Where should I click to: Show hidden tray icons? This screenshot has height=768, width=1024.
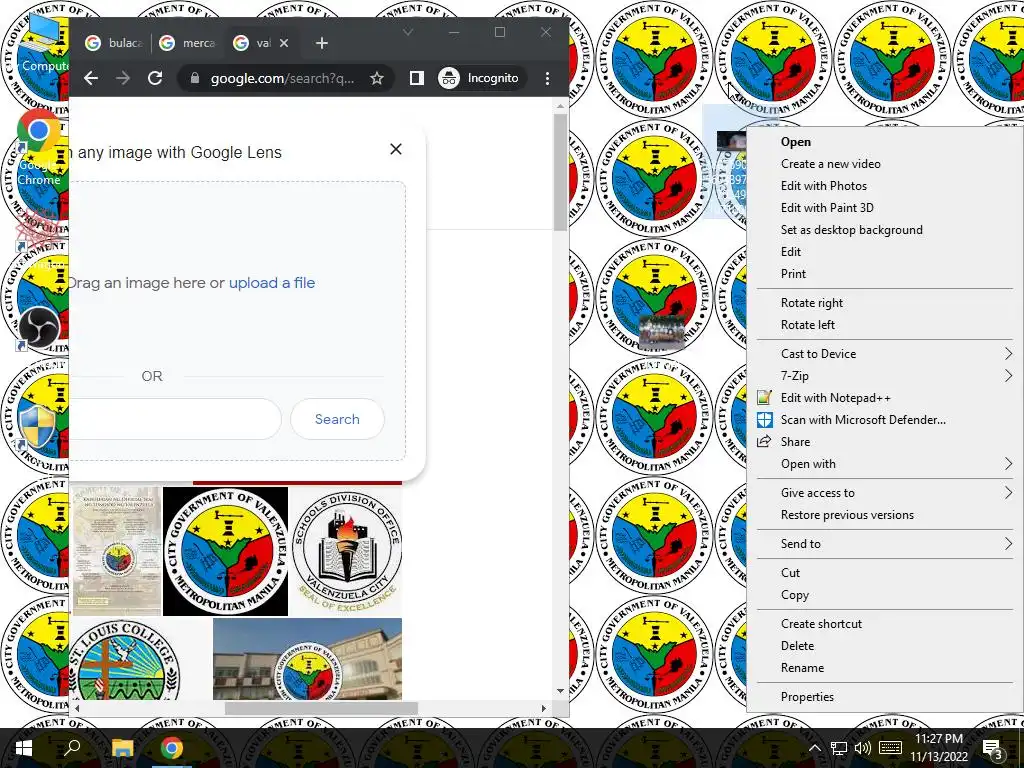[814, 748]
